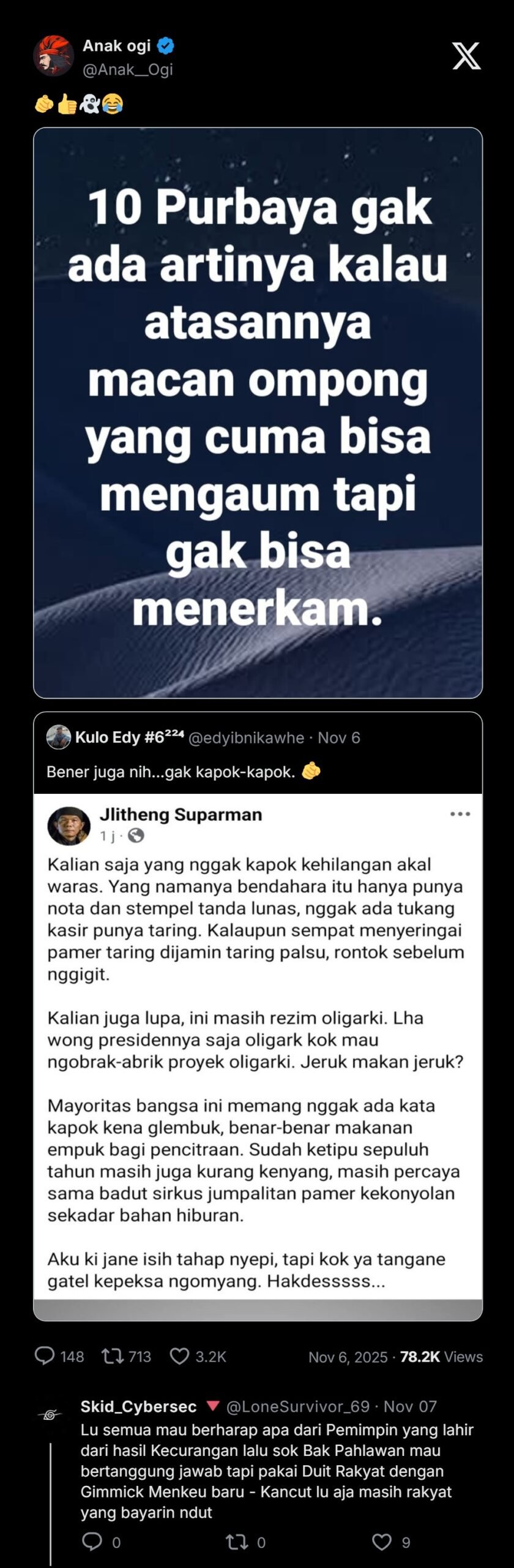This screenshot has width=514, height=1568.
Task: Open the @LoneSurvivor_69 handle
Action: [298, 1406]
